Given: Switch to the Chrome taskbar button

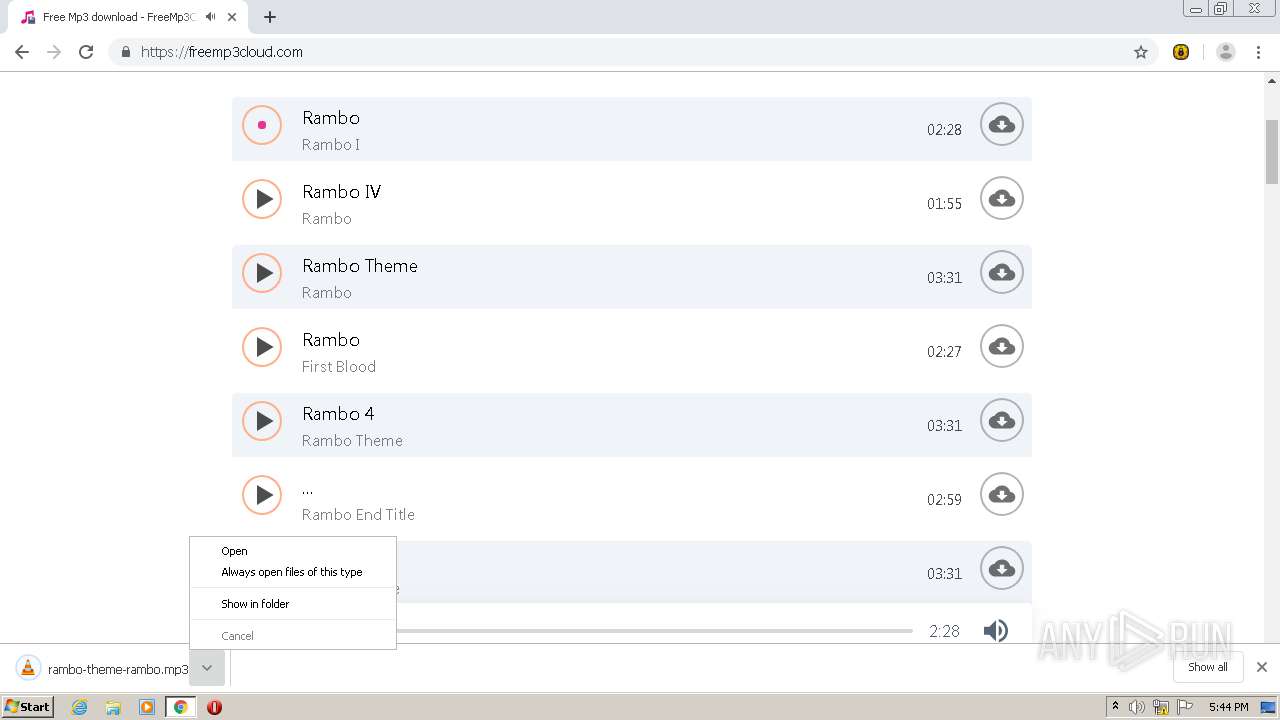Looking at the screenshot, I should [180, 707].
